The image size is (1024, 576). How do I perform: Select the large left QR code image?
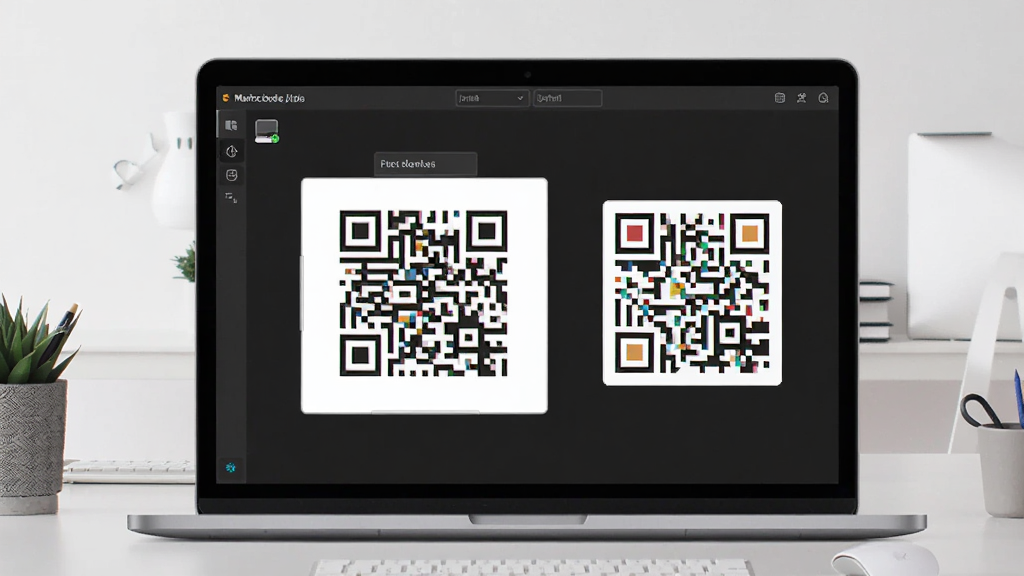pos(424,293)
